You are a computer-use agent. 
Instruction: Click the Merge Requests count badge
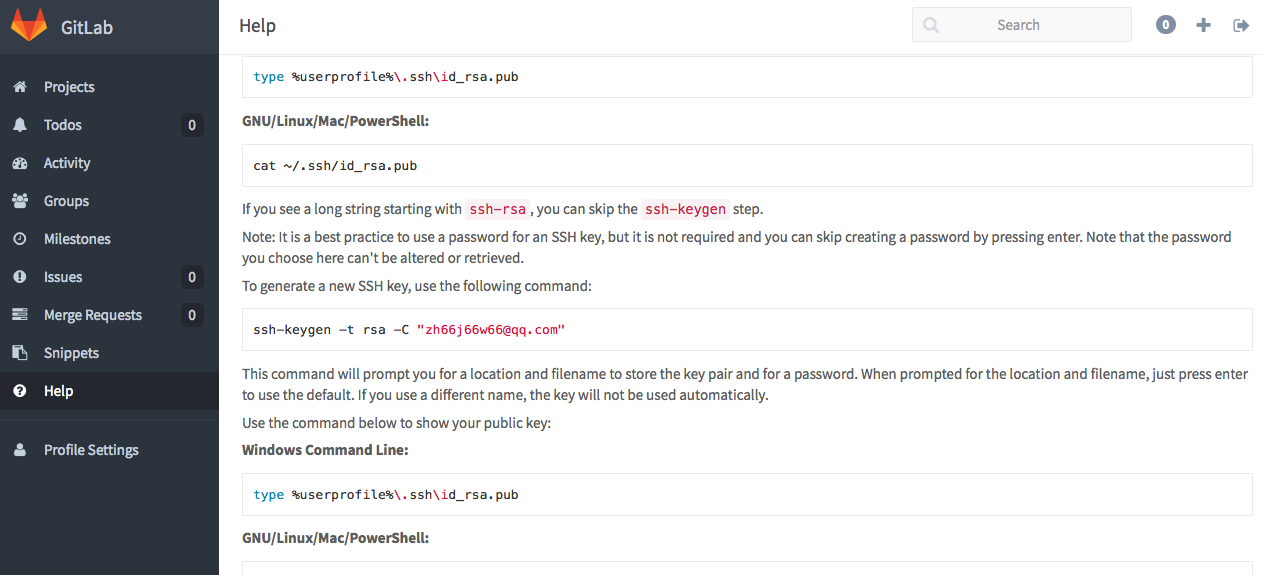pyautogui.click(x=192, y=315)
